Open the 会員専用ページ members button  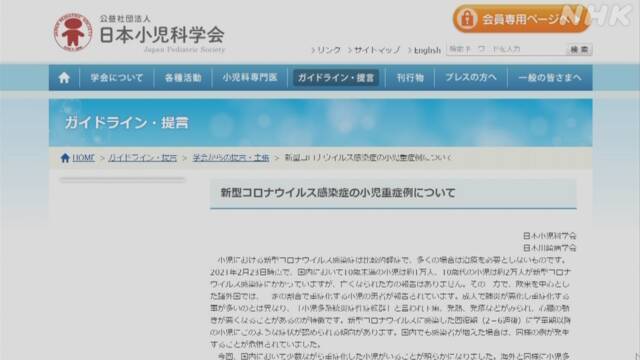click(x=522, y=19)
